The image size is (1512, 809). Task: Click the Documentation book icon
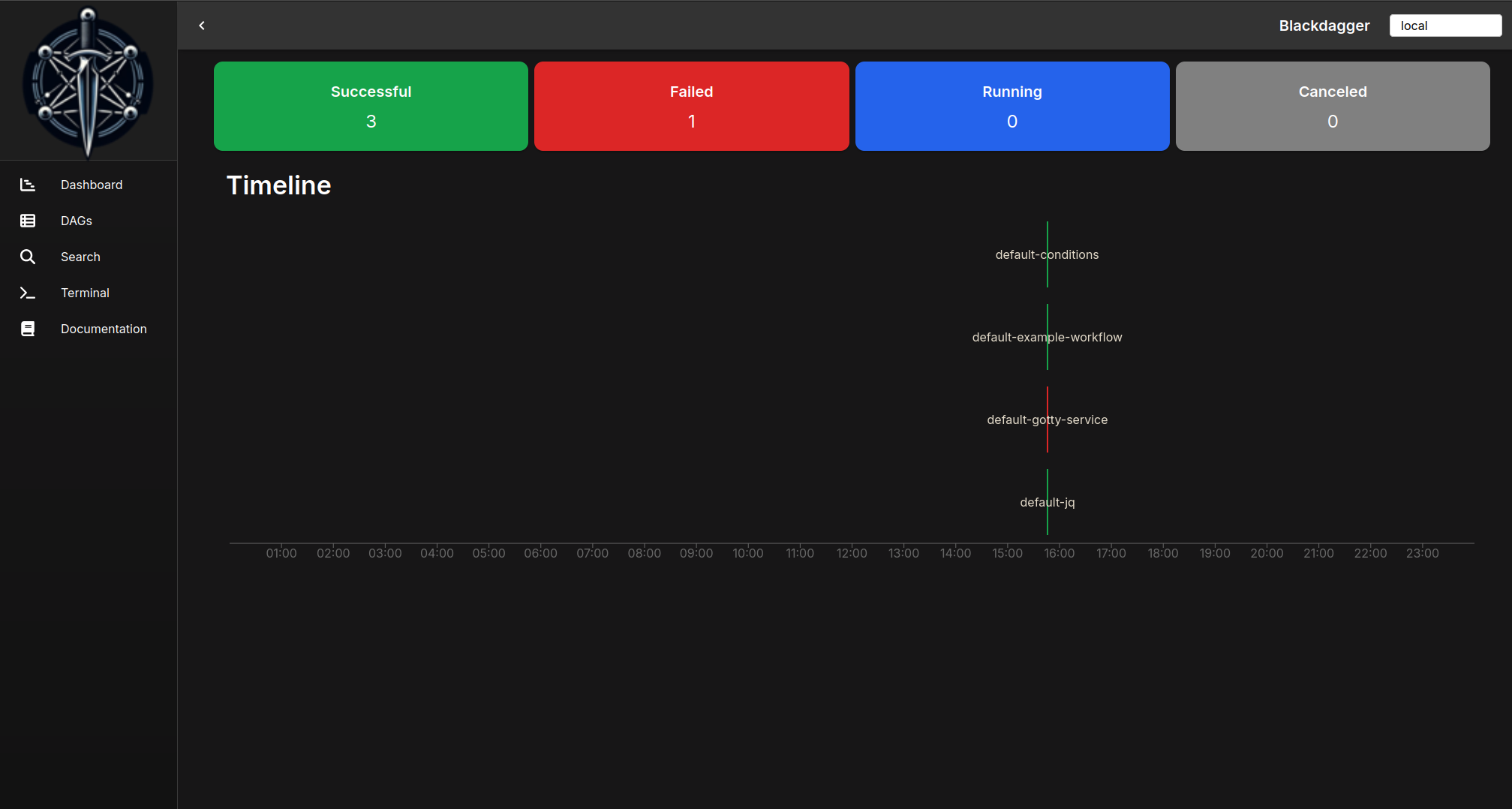tap(28, 329)
